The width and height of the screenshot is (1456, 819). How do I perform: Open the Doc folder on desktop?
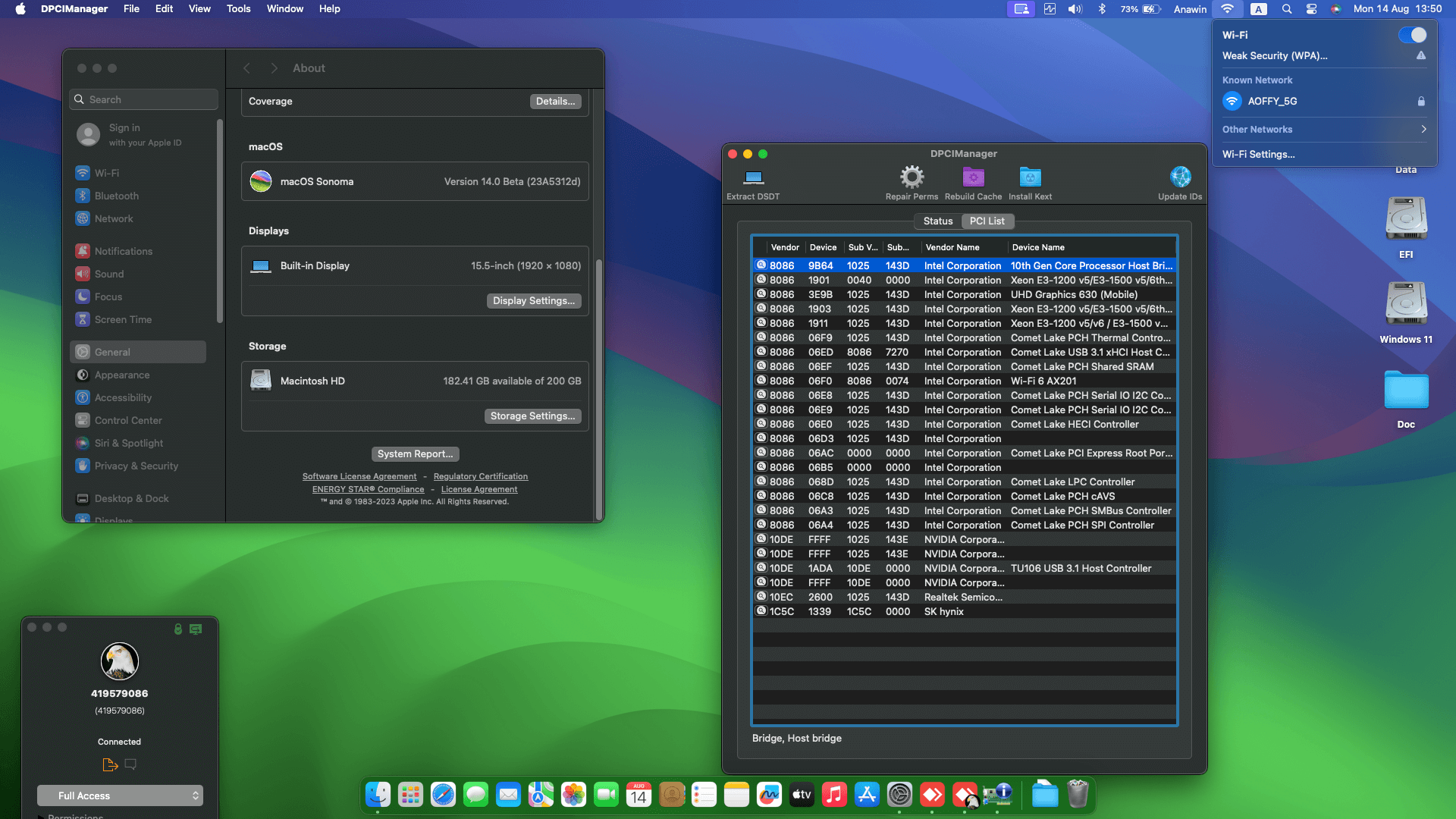[x=1406, y=391]
